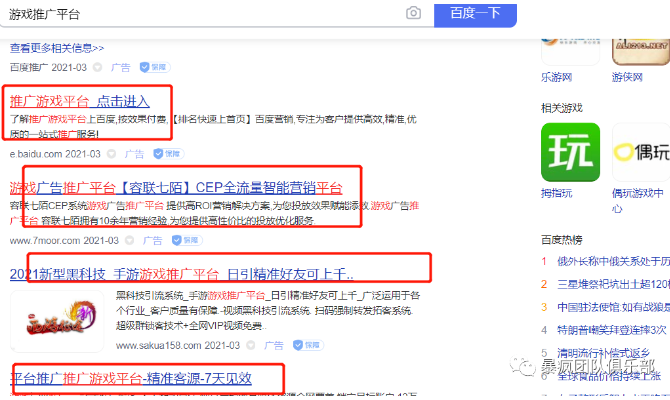Open hot item 三星堆祭祀坑出土超120
This screenshot has width=670, height=400.
tap(613, 284)
